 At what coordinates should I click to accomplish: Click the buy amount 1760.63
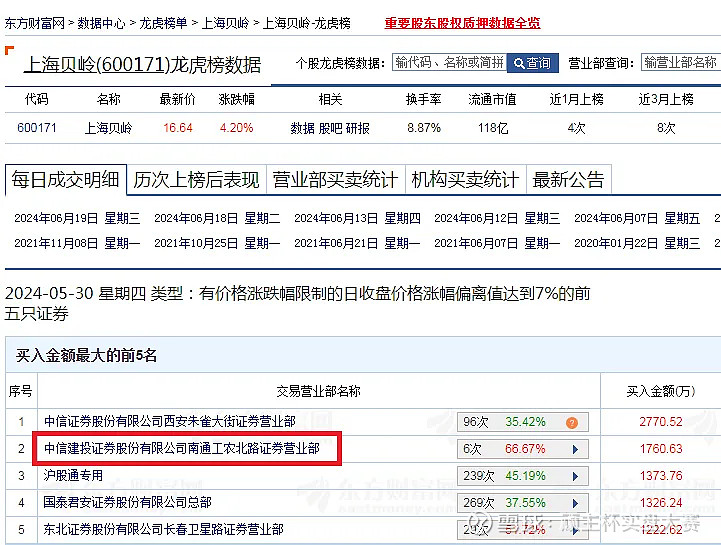click(661, 449)
